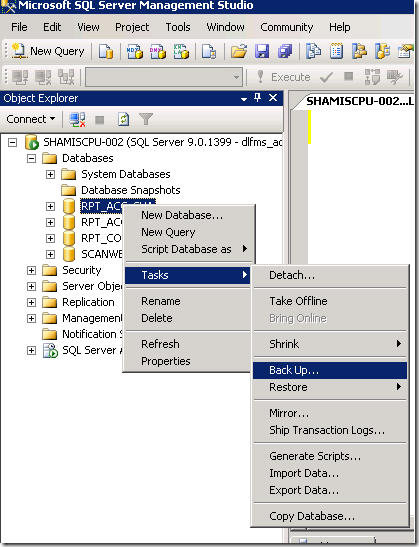Viewport: 419px width, 547px height.
Task: Expand the Security folder
Action: 31,270
